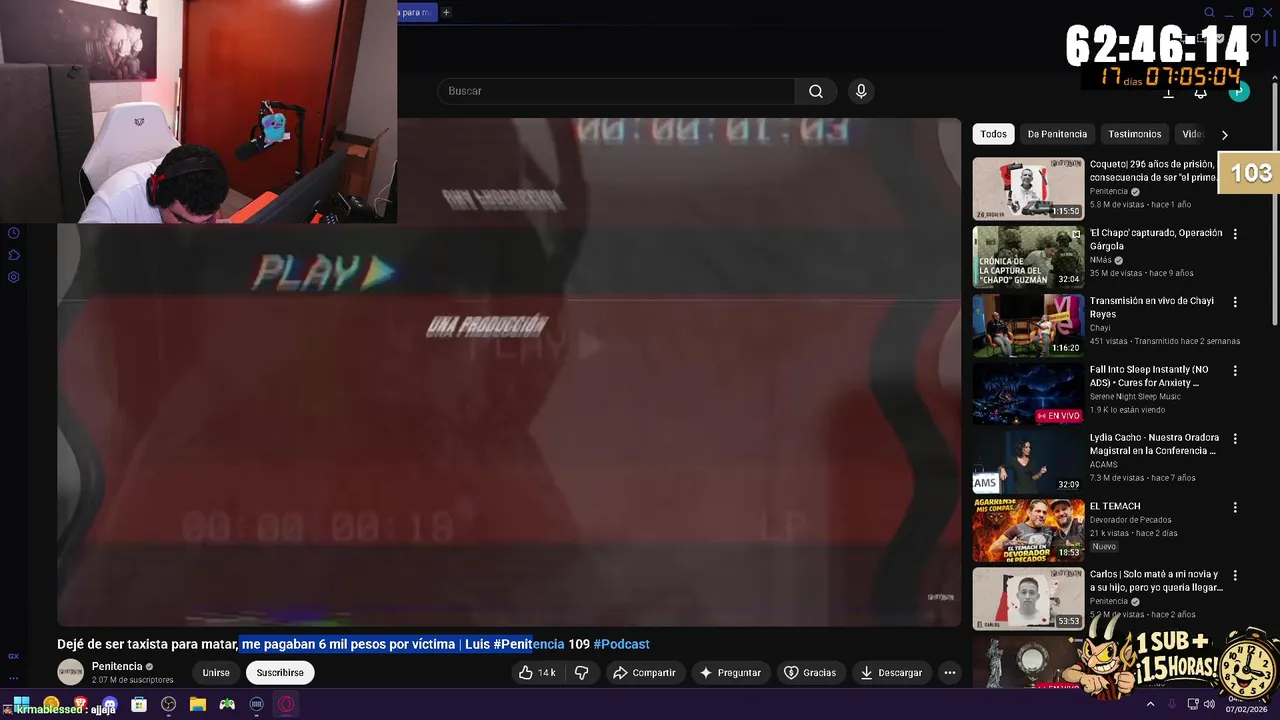The image size is (1280, 720).
Task: Open Coqueto 296 años de prisión thumbnail
Action: 1028,188
